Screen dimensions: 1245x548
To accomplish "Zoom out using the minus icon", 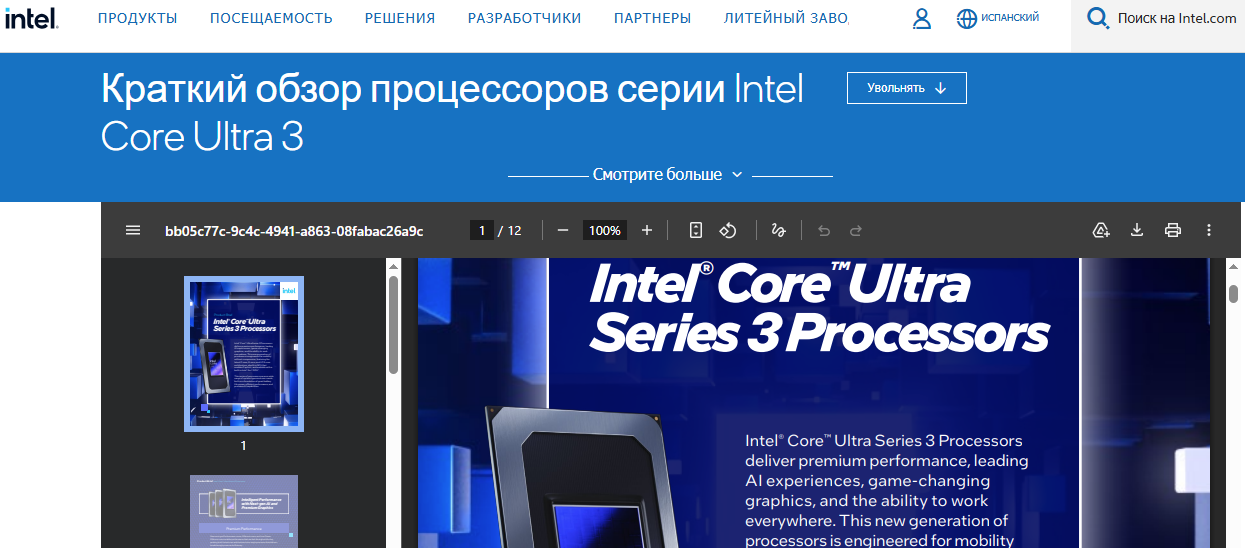I will point(563,230).
